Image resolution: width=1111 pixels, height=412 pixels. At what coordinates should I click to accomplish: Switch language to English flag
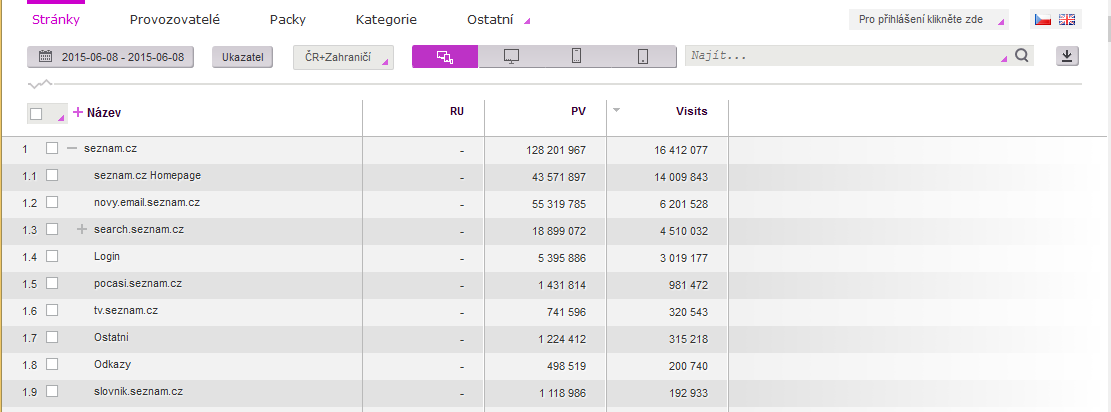tap(1067, 20)
